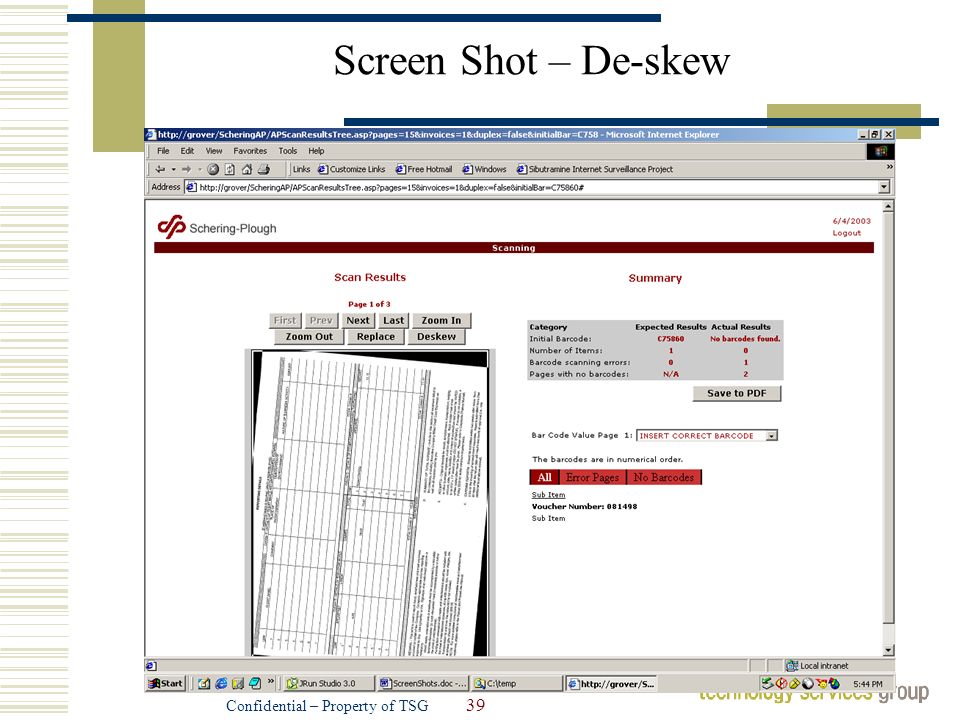This screenshot has height=720, width=960.
Task: Open the C:\temp taskbar window
Action: pos(517,684)
